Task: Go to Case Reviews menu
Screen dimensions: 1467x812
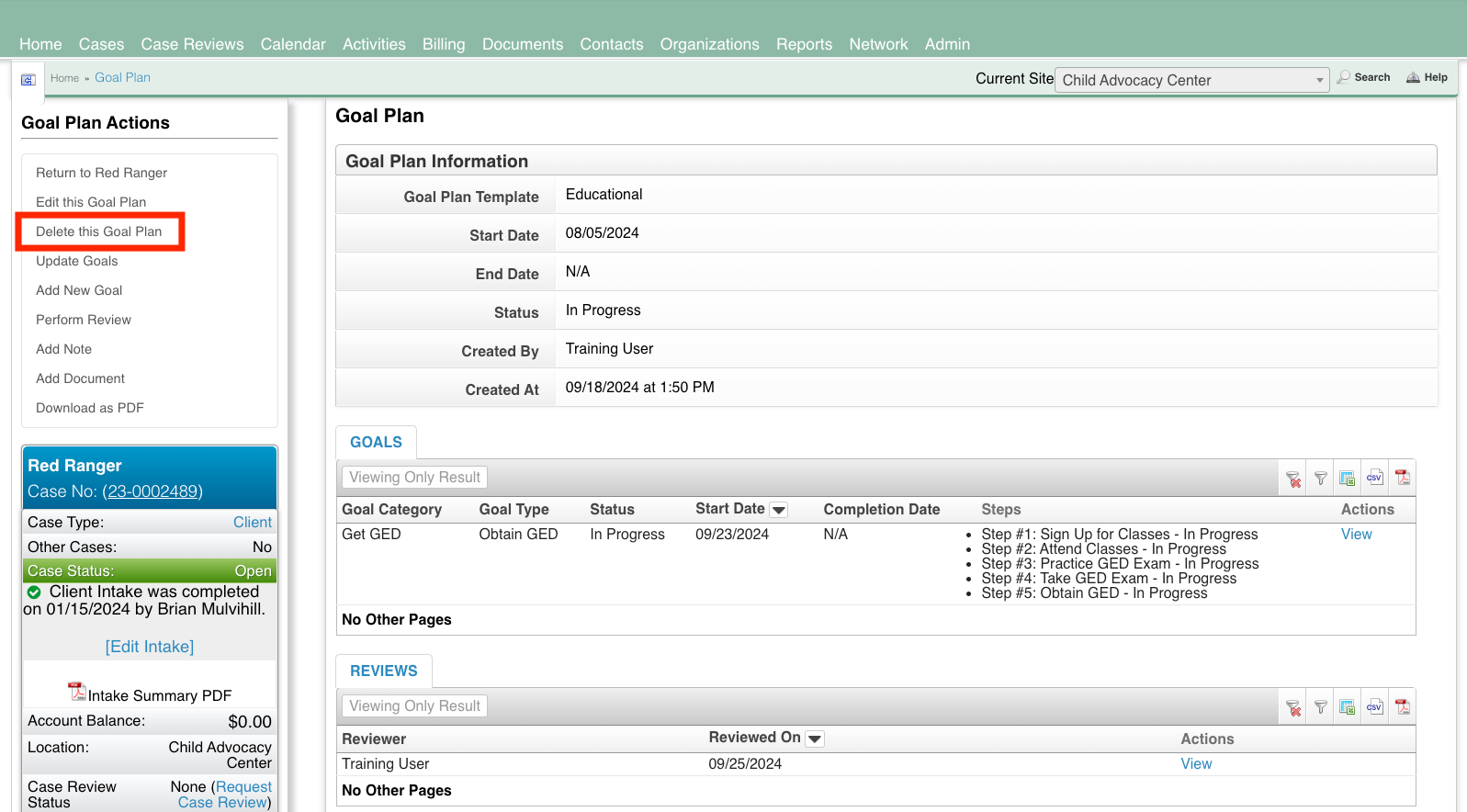Action: [x=192, y=44]
